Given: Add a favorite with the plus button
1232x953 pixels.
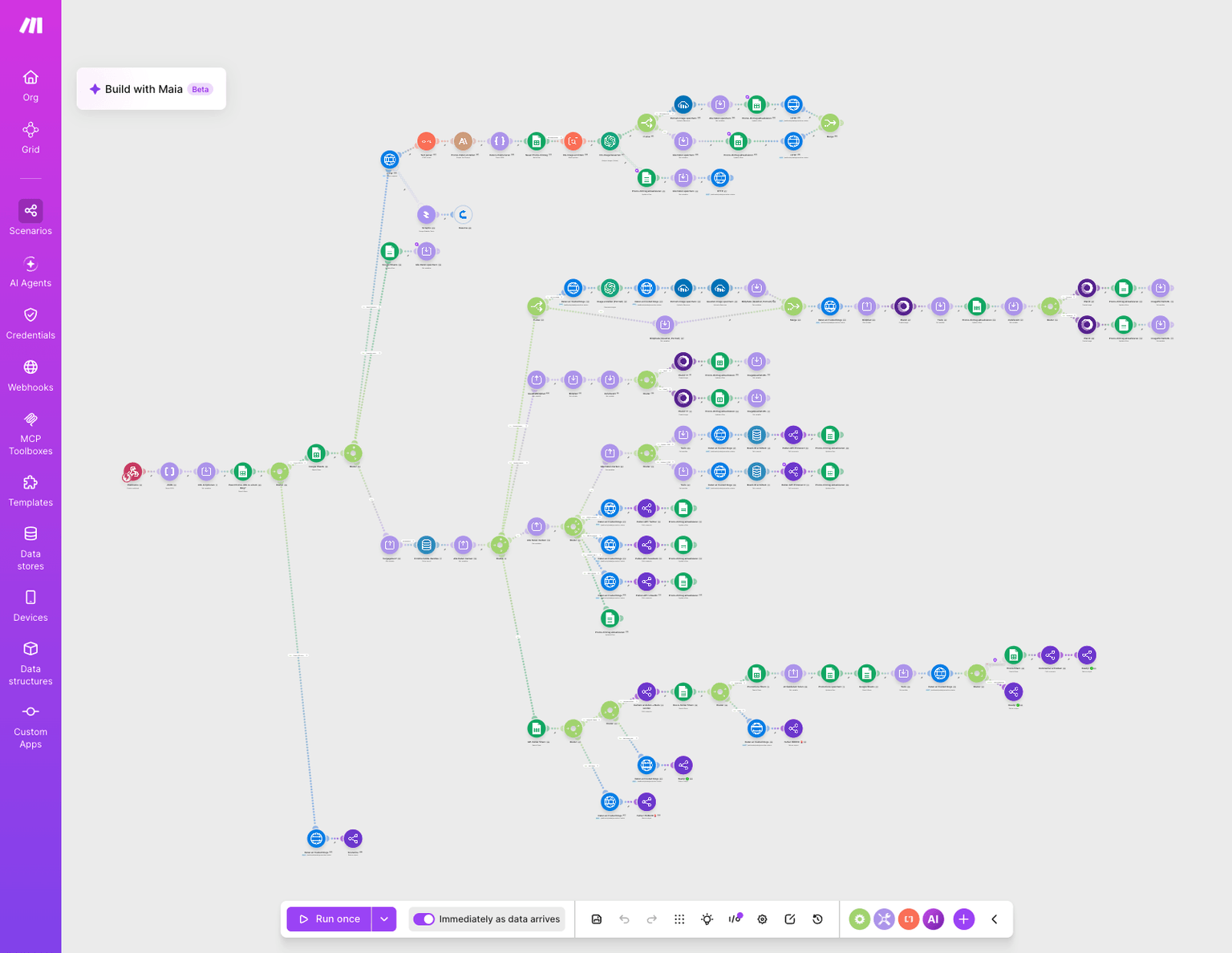Looking at the screenshot, I should tap(964, 919).
